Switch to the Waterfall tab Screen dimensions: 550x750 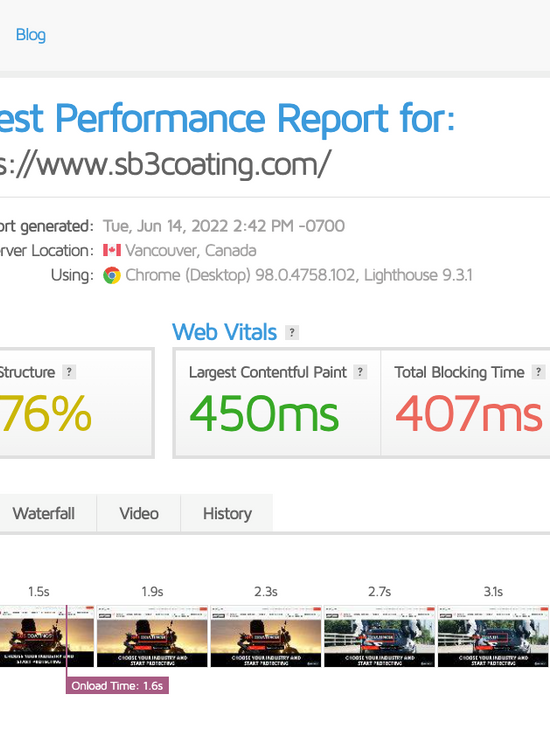[44, 513]
